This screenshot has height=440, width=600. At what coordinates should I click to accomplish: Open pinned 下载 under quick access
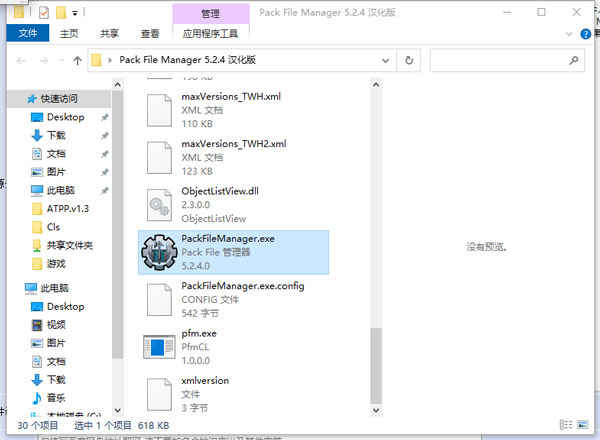pyautogui.click(x=56, y=135)
